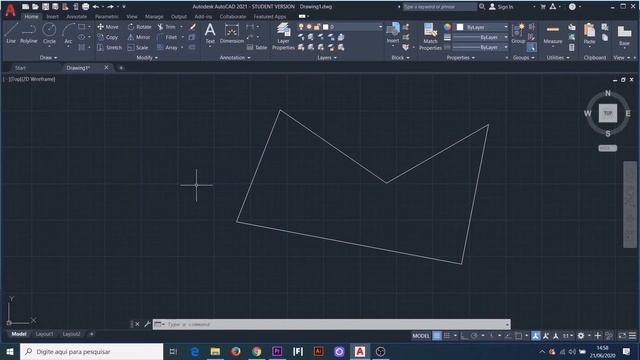Image resolution: width=640 pixels, height=360 pixels.
Task: Toggle MODEL space button
Action: pos(421,336)
